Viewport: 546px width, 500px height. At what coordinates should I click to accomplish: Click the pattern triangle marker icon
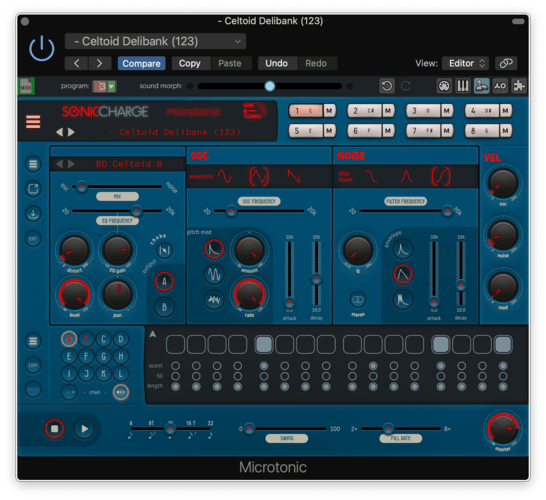[153, 334]
